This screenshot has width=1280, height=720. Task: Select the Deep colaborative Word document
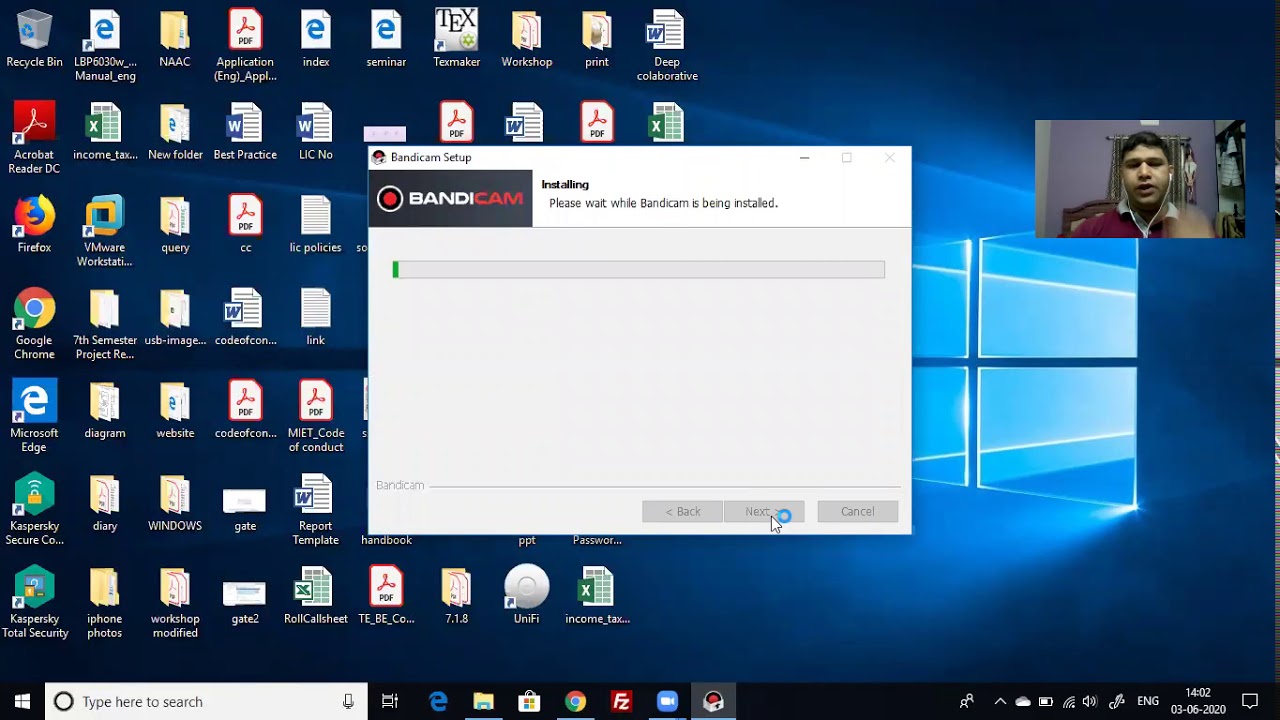pos(667,47)
